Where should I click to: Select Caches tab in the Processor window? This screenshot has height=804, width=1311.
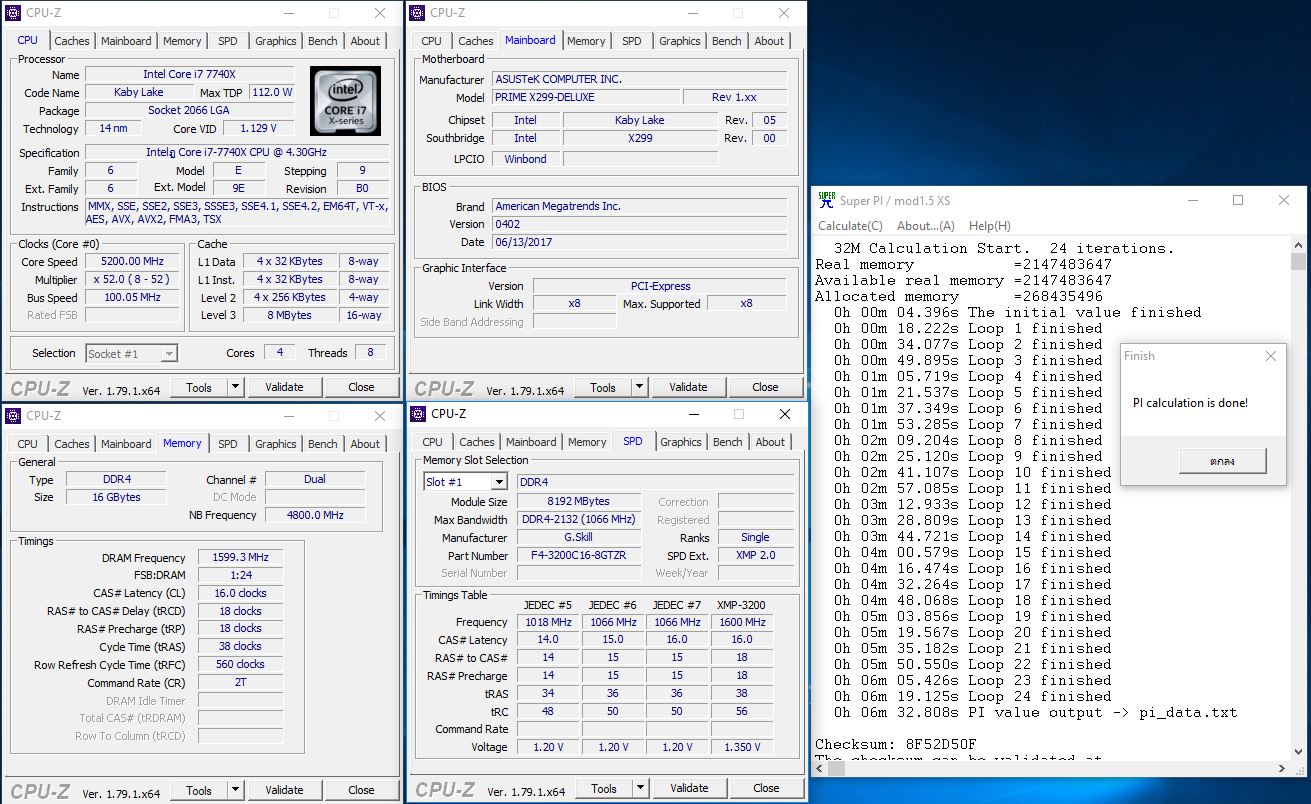71,41
